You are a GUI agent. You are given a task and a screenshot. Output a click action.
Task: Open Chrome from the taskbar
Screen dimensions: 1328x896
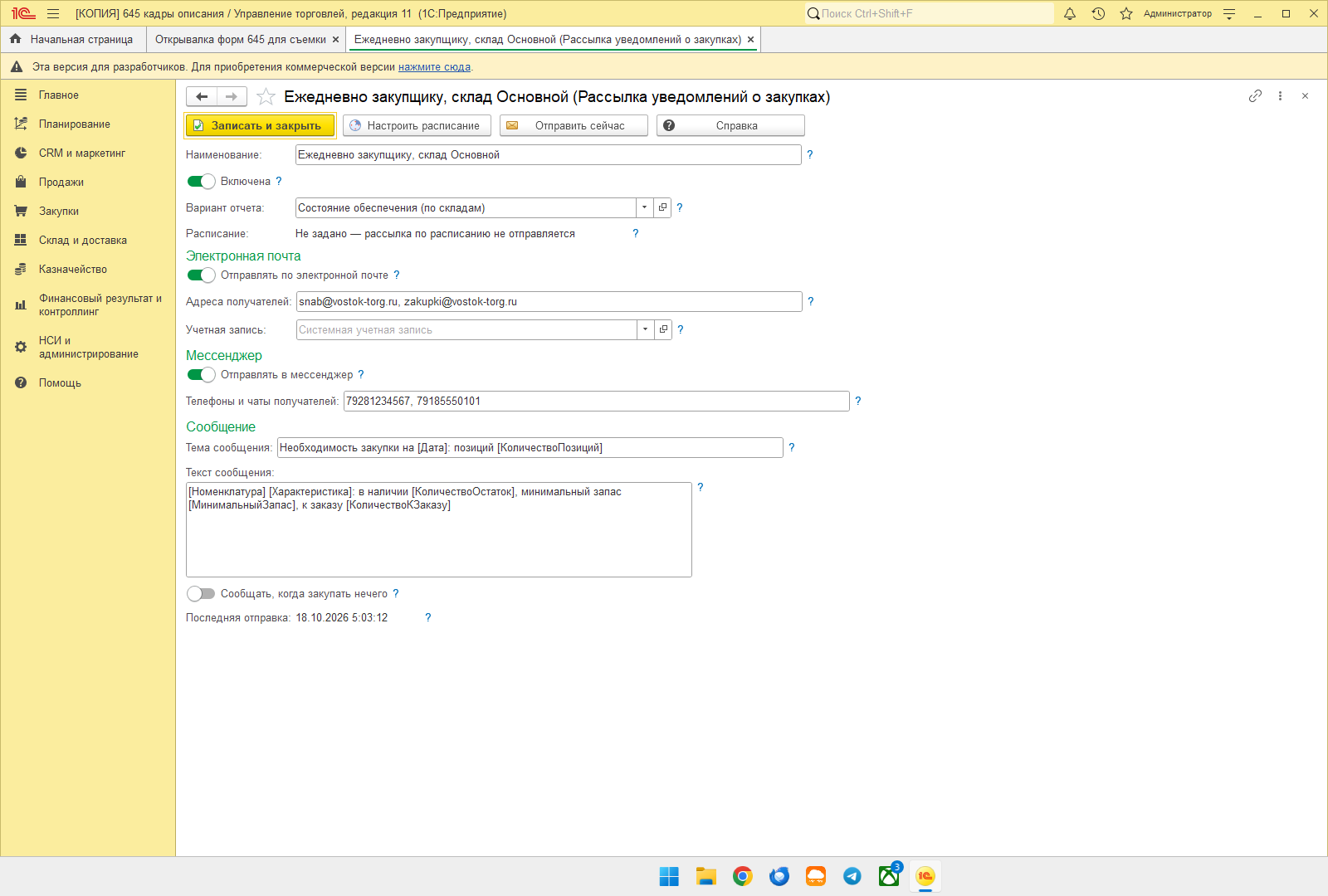click(x=743, y=876)
